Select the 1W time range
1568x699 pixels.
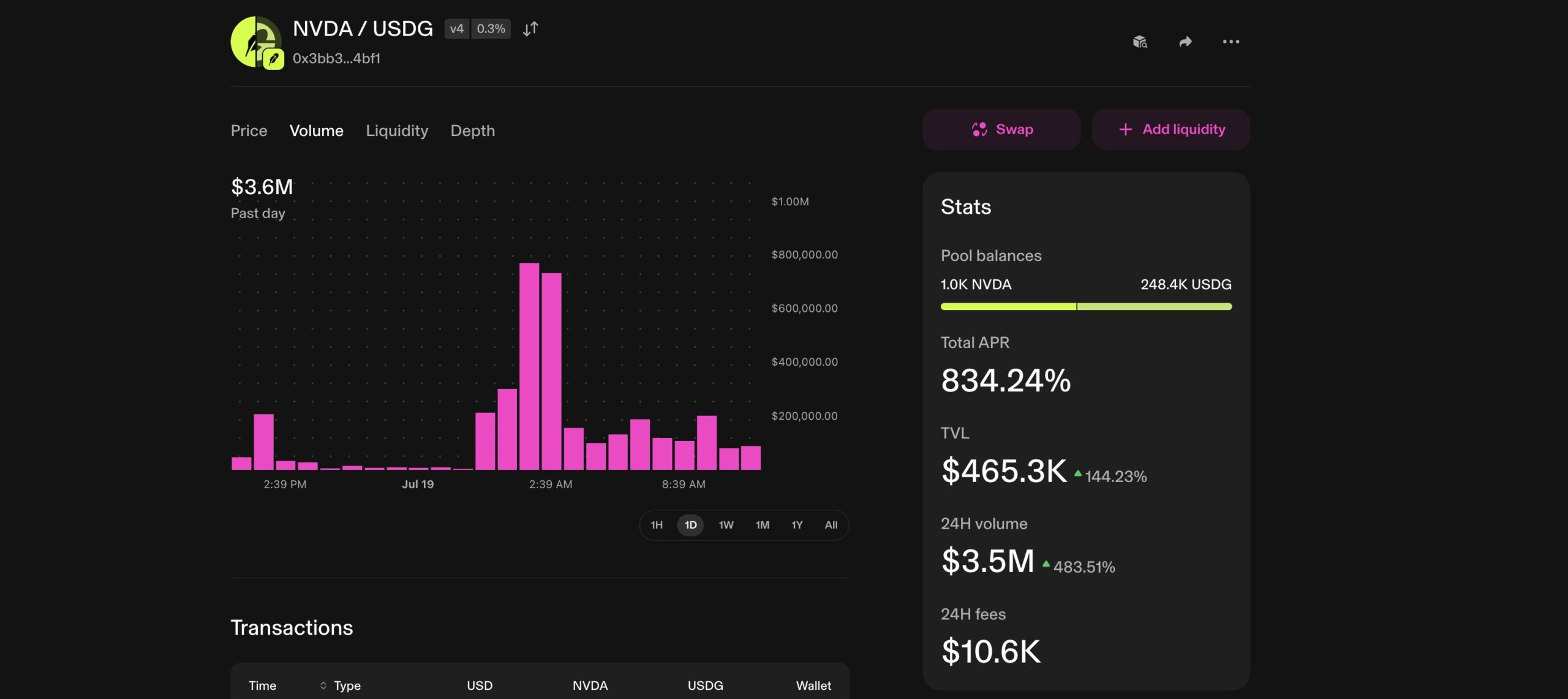pyautogui.click(x=726, y=525)
